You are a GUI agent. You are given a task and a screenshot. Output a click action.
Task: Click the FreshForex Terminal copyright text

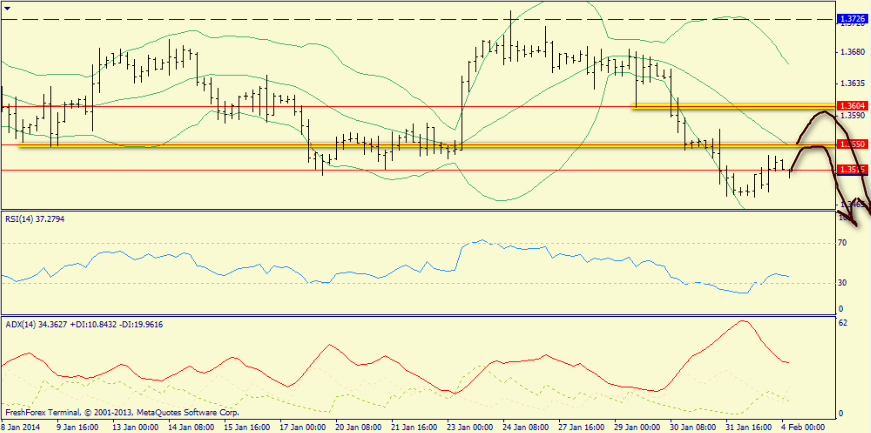click(122, 413)
